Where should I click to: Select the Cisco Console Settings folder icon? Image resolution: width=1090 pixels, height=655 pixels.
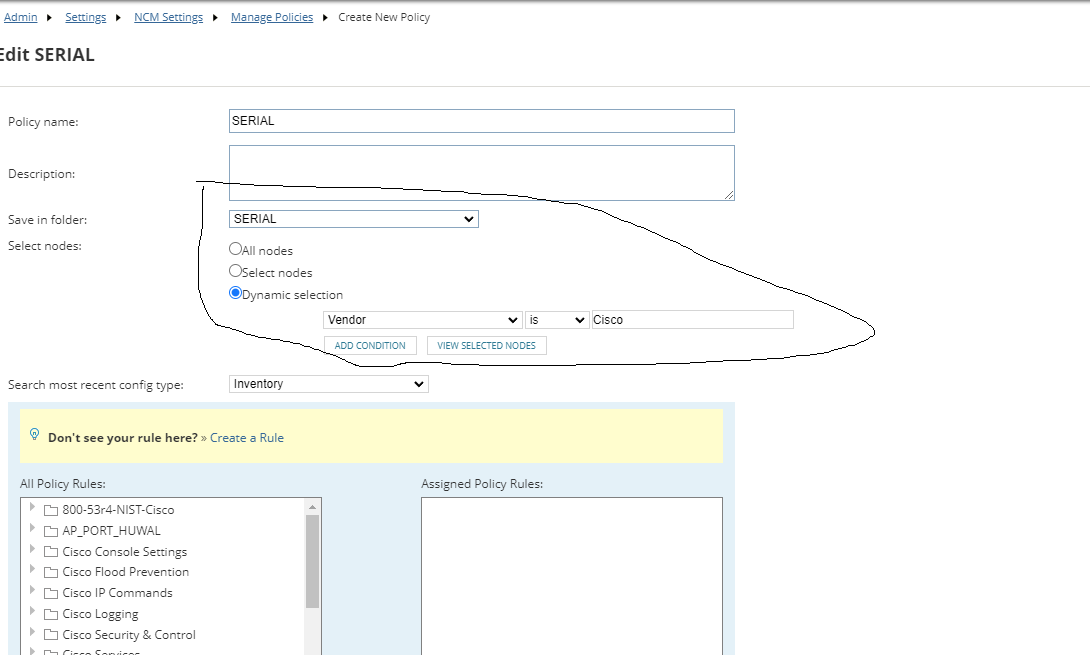pos(50,552)
